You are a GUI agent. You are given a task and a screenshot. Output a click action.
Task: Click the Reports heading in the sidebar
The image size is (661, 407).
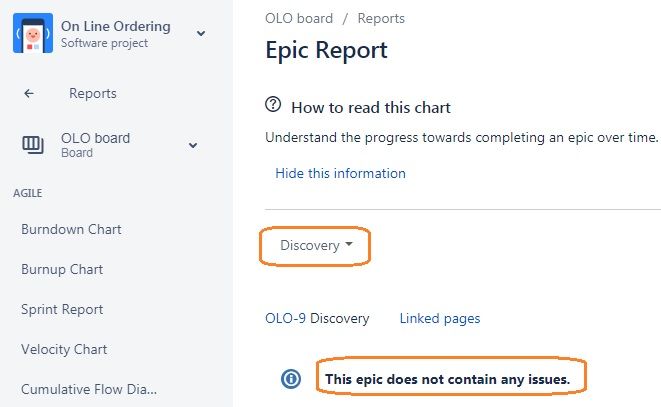pyautogui.click(x=93, y=93)
